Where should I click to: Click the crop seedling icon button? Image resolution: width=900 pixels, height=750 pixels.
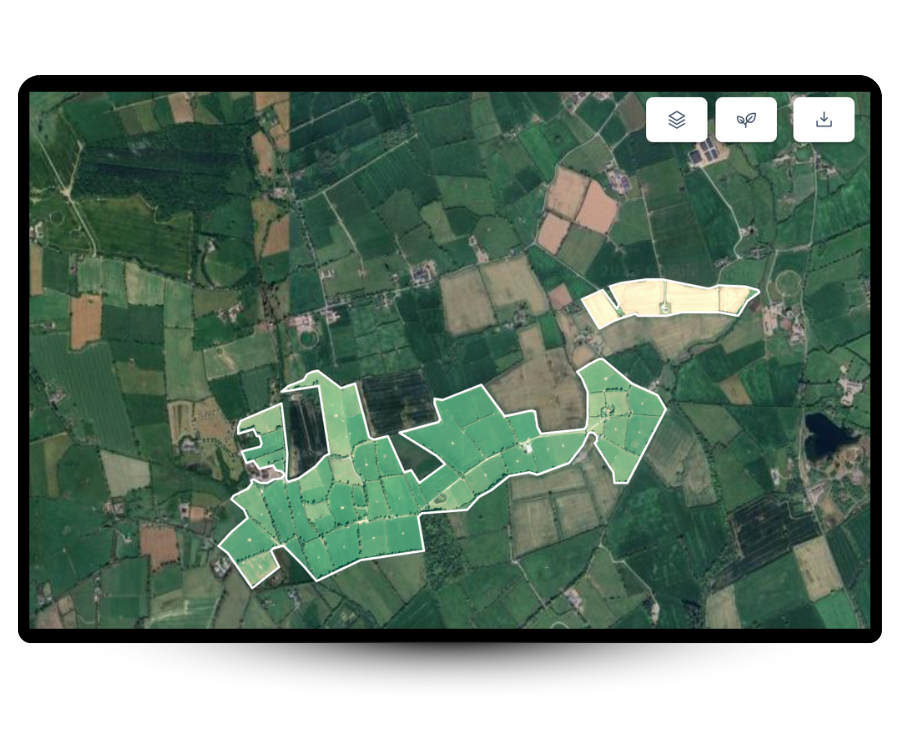746,120
